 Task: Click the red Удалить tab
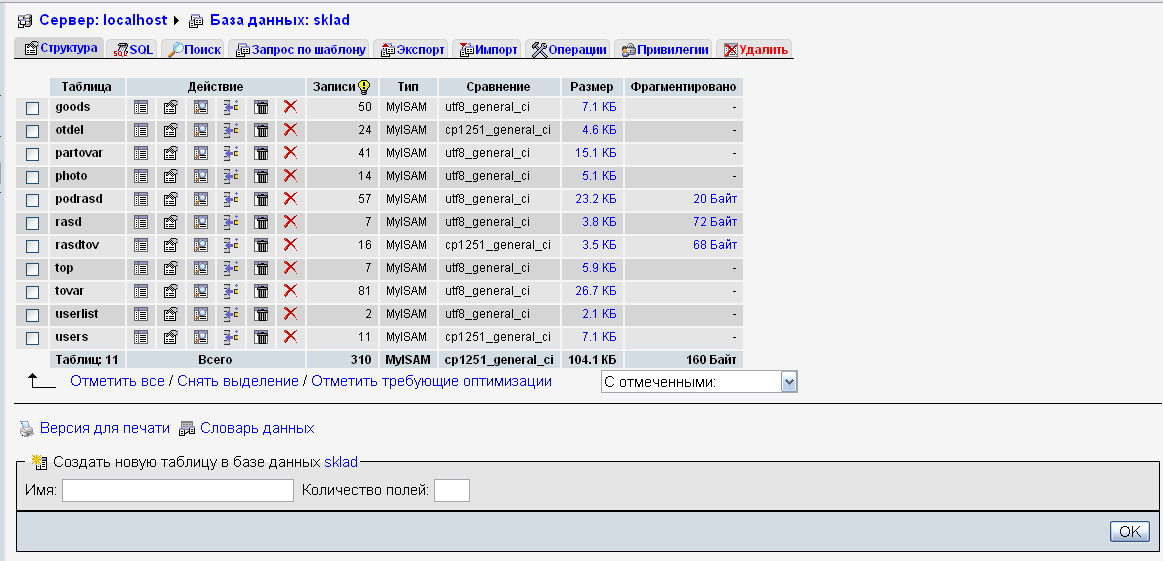[754, 50]
